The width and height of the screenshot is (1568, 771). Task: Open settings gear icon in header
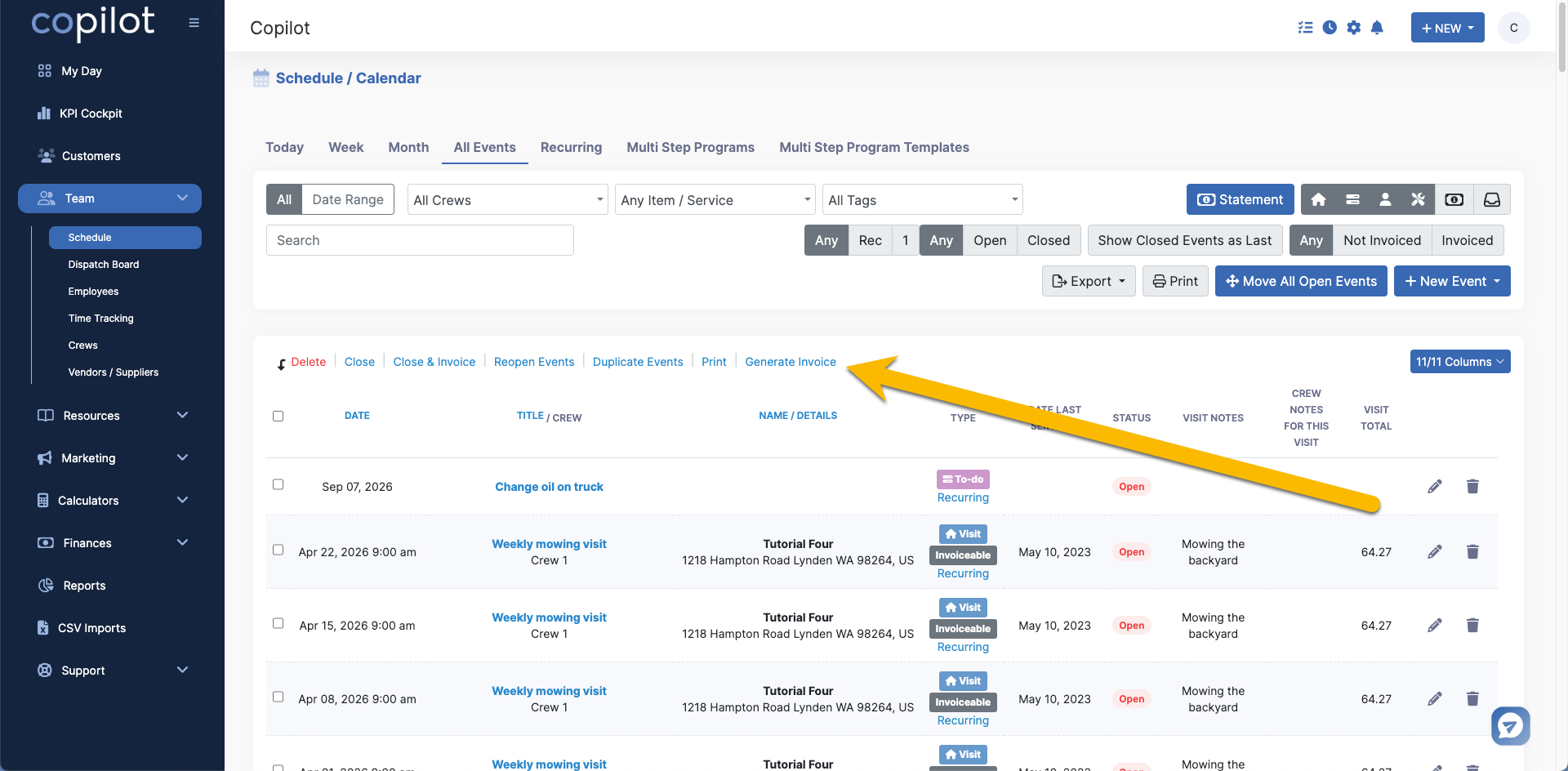(x=1353, y=28)
